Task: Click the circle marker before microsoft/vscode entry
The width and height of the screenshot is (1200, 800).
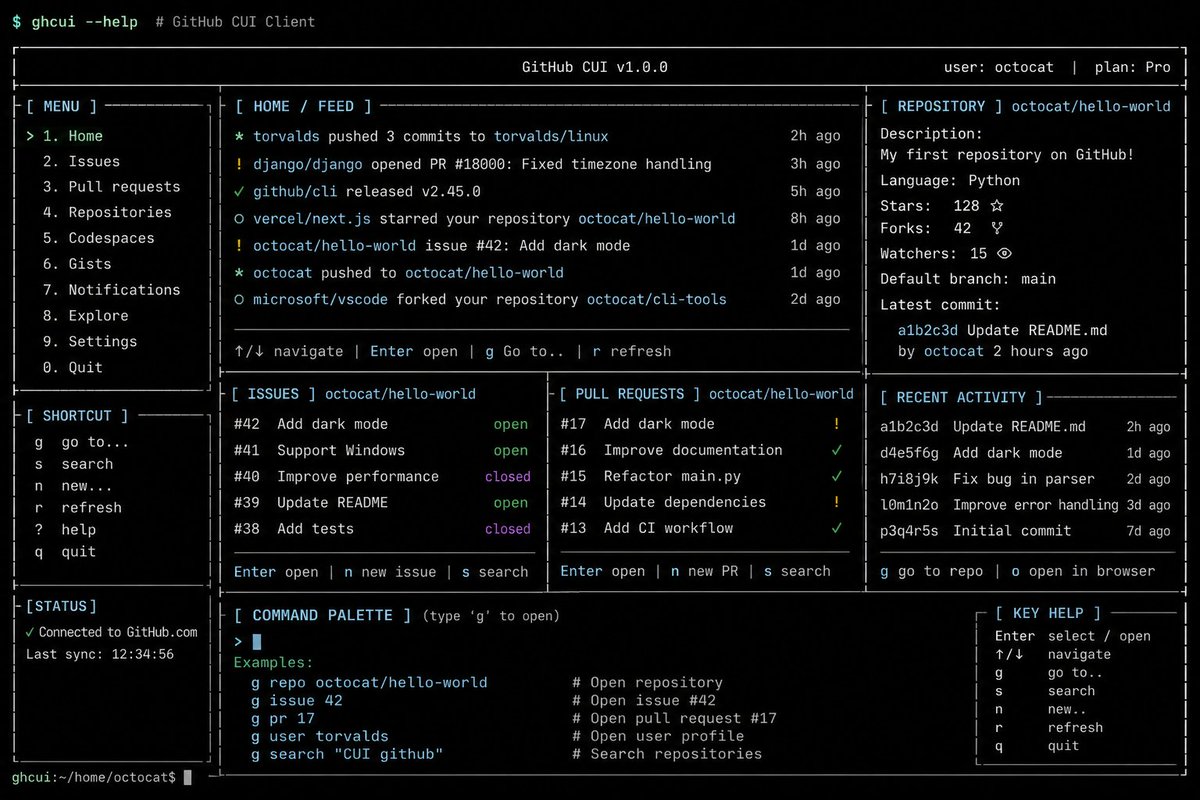Action: pos(239,299)
